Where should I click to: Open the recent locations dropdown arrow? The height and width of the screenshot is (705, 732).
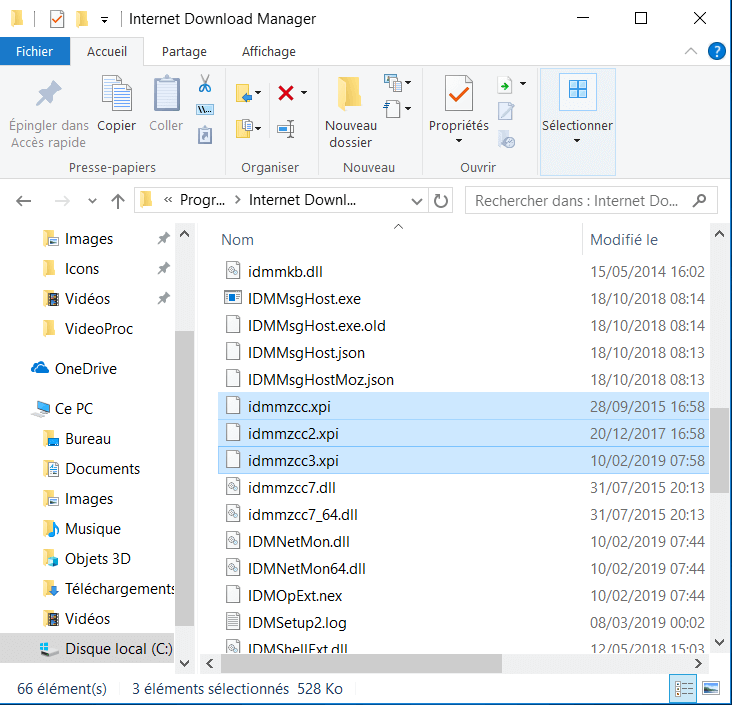[x=92, y=201]
